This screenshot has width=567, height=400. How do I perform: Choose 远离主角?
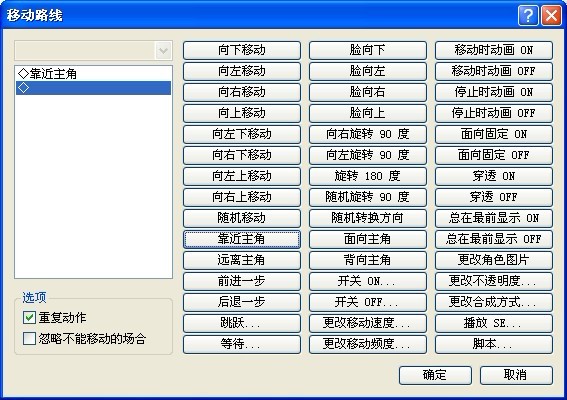pos(242,260)
